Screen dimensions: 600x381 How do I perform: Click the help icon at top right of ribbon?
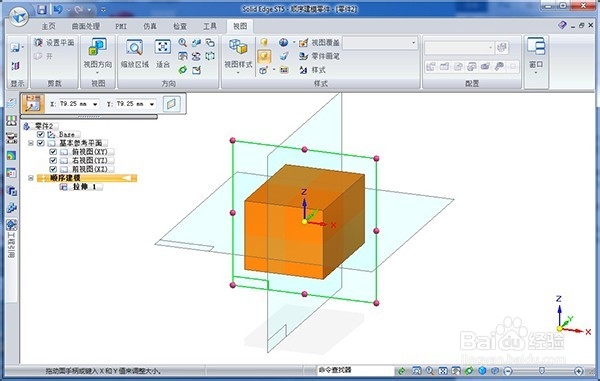[562, 25]
